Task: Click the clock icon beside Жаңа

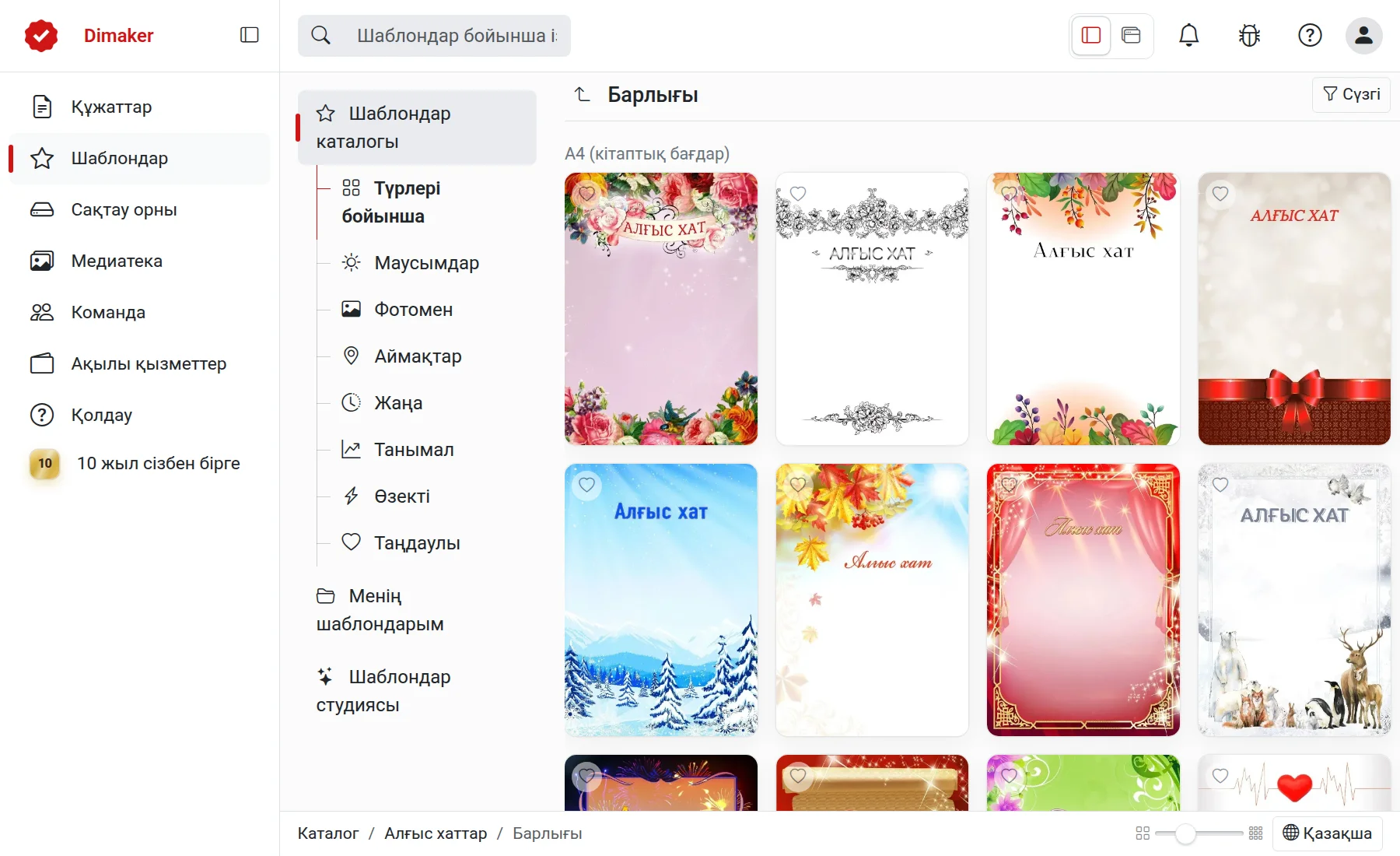Action: tap(352, 402)
